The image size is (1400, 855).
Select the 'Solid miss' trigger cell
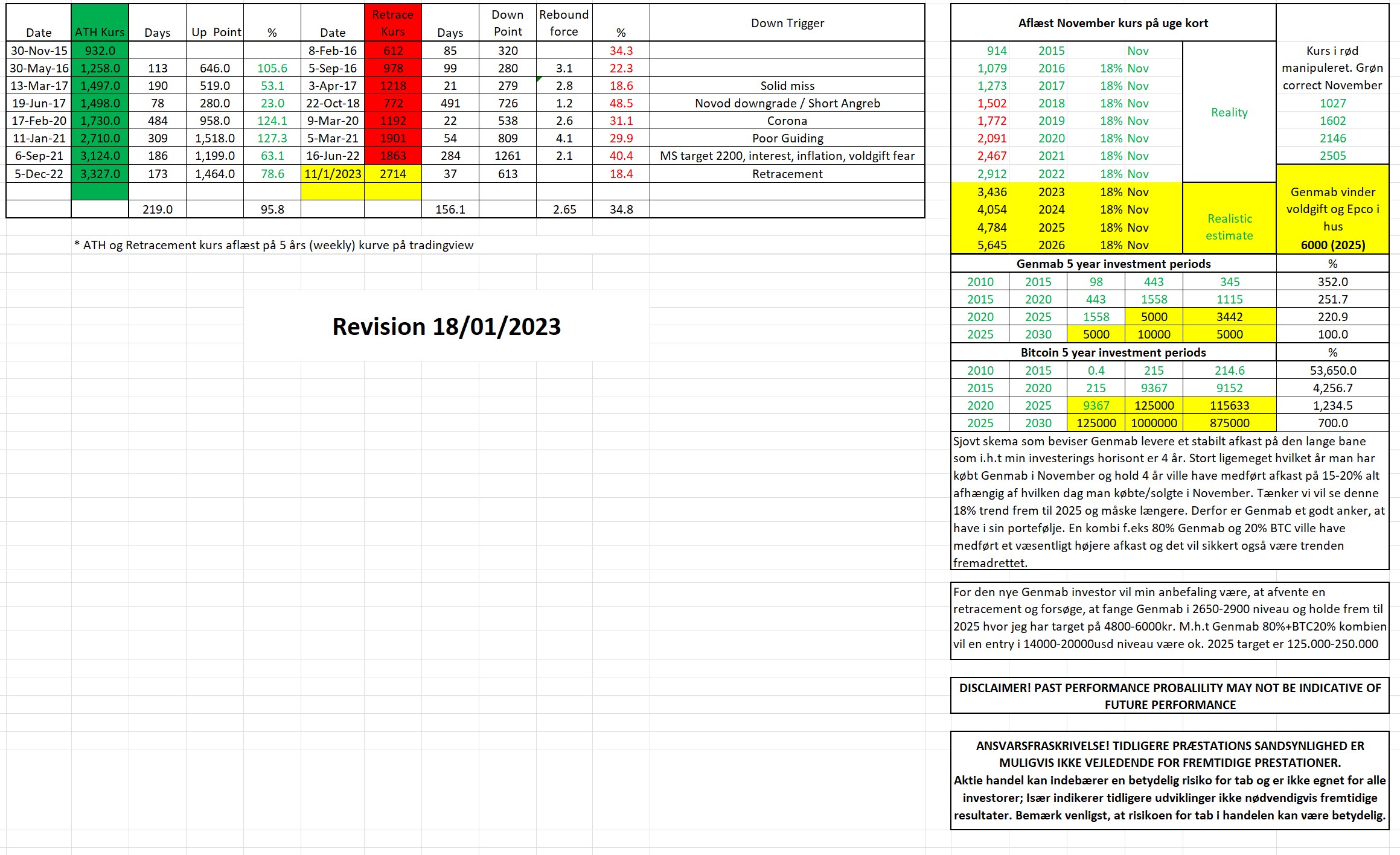787,86
